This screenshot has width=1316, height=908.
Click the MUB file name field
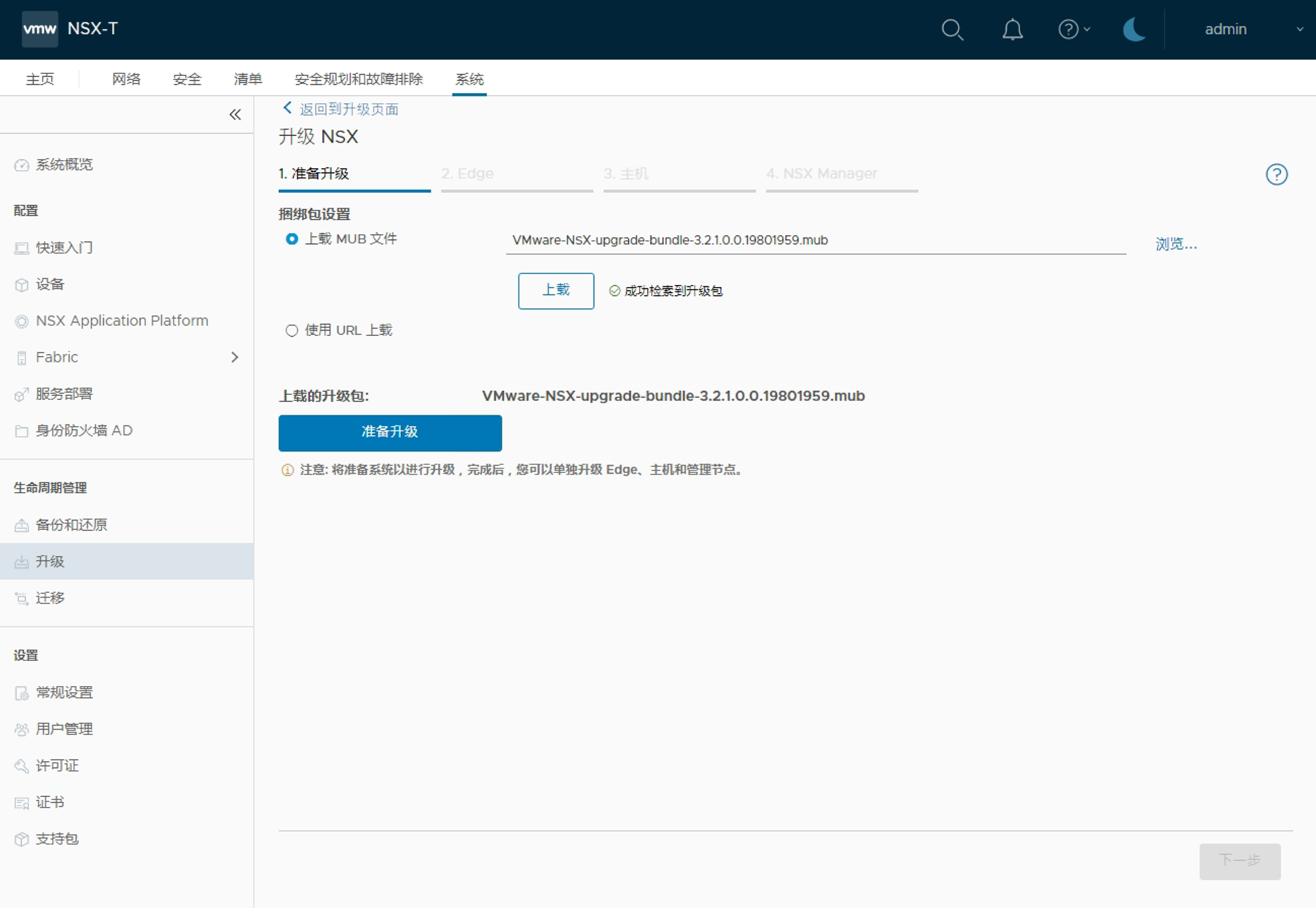[x=814, y=240]
